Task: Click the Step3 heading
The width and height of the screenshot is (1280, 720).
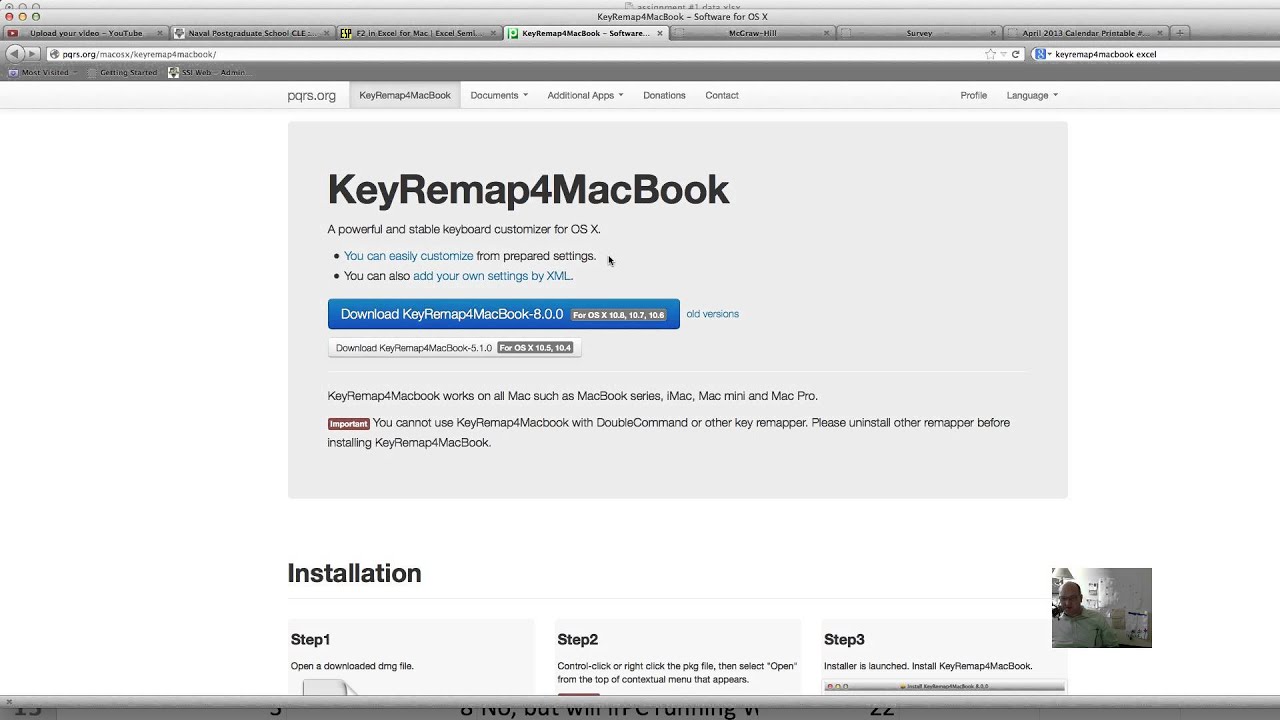Action: 844,639
